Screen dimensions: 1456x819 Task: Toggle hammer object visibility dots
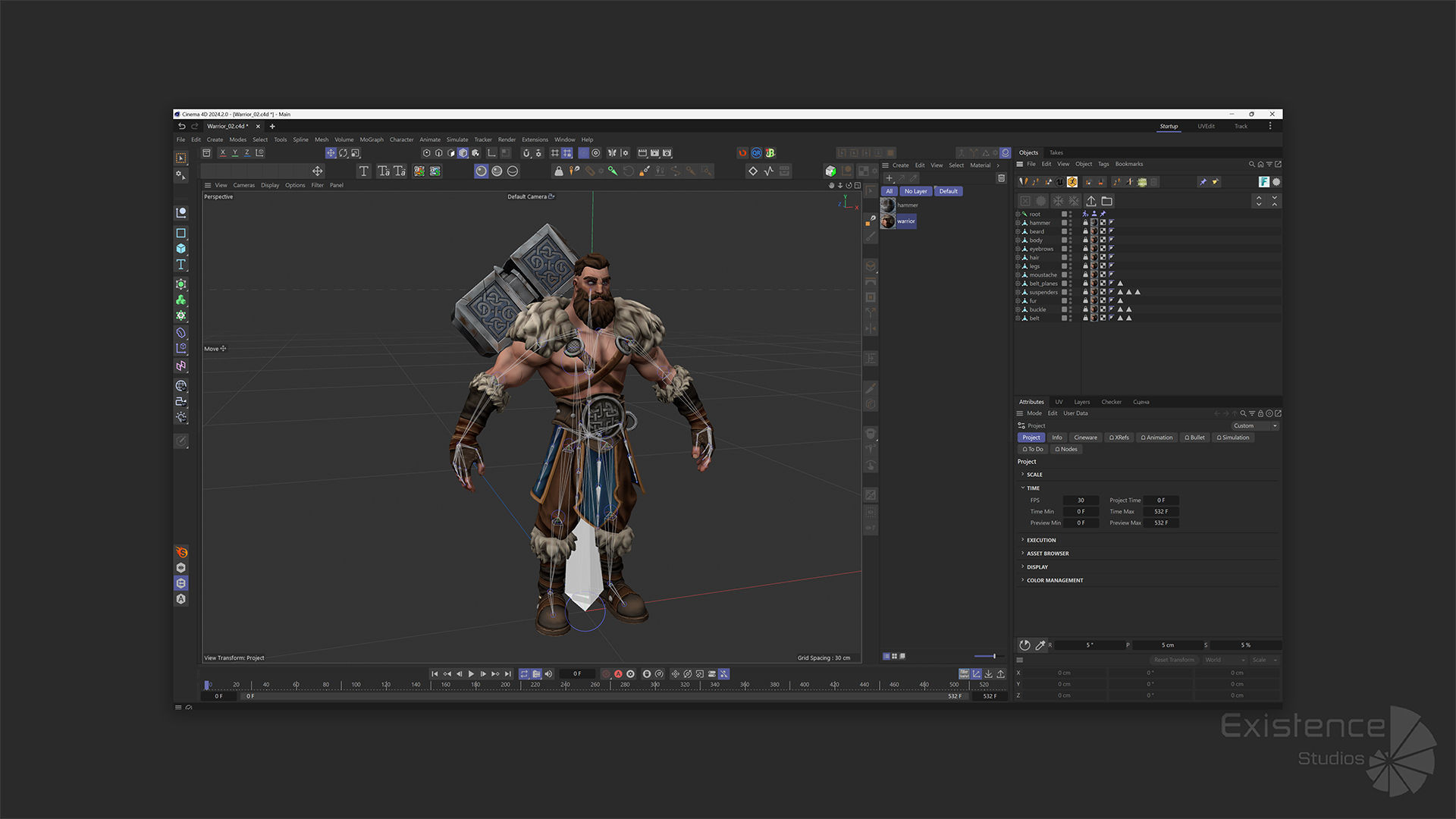pyautogui.click(x=1071, y=223)
